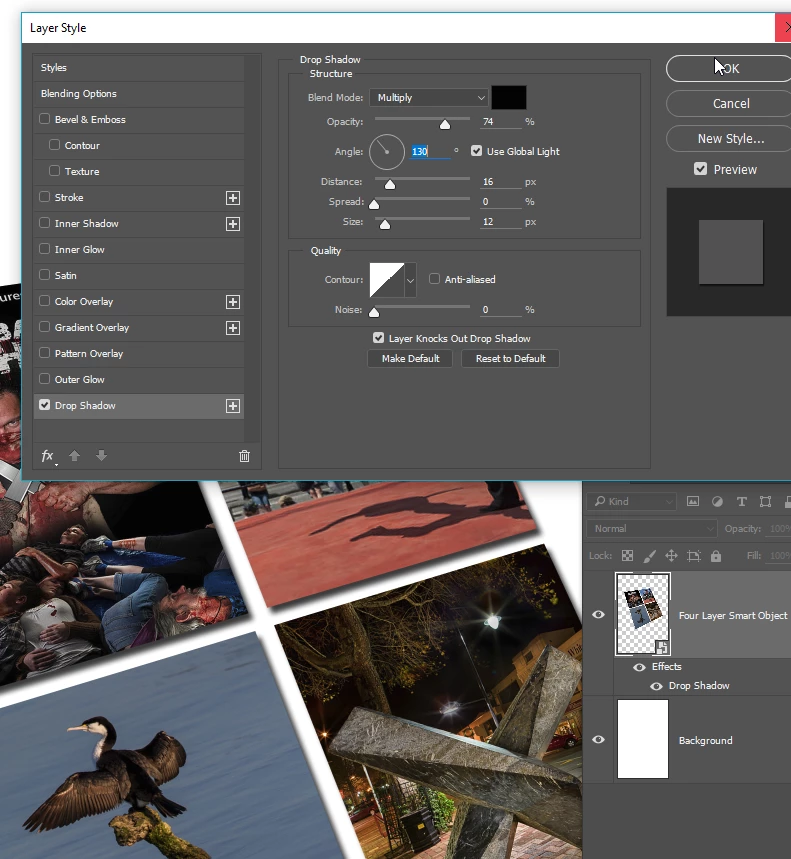
Task: Click the Noise slider handle
Action: point(374,312)
